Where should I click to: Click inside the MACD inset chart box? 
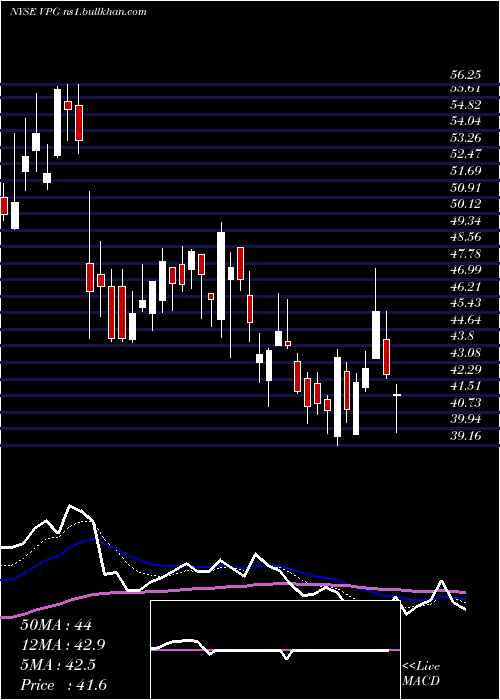[x=275, y=650]
